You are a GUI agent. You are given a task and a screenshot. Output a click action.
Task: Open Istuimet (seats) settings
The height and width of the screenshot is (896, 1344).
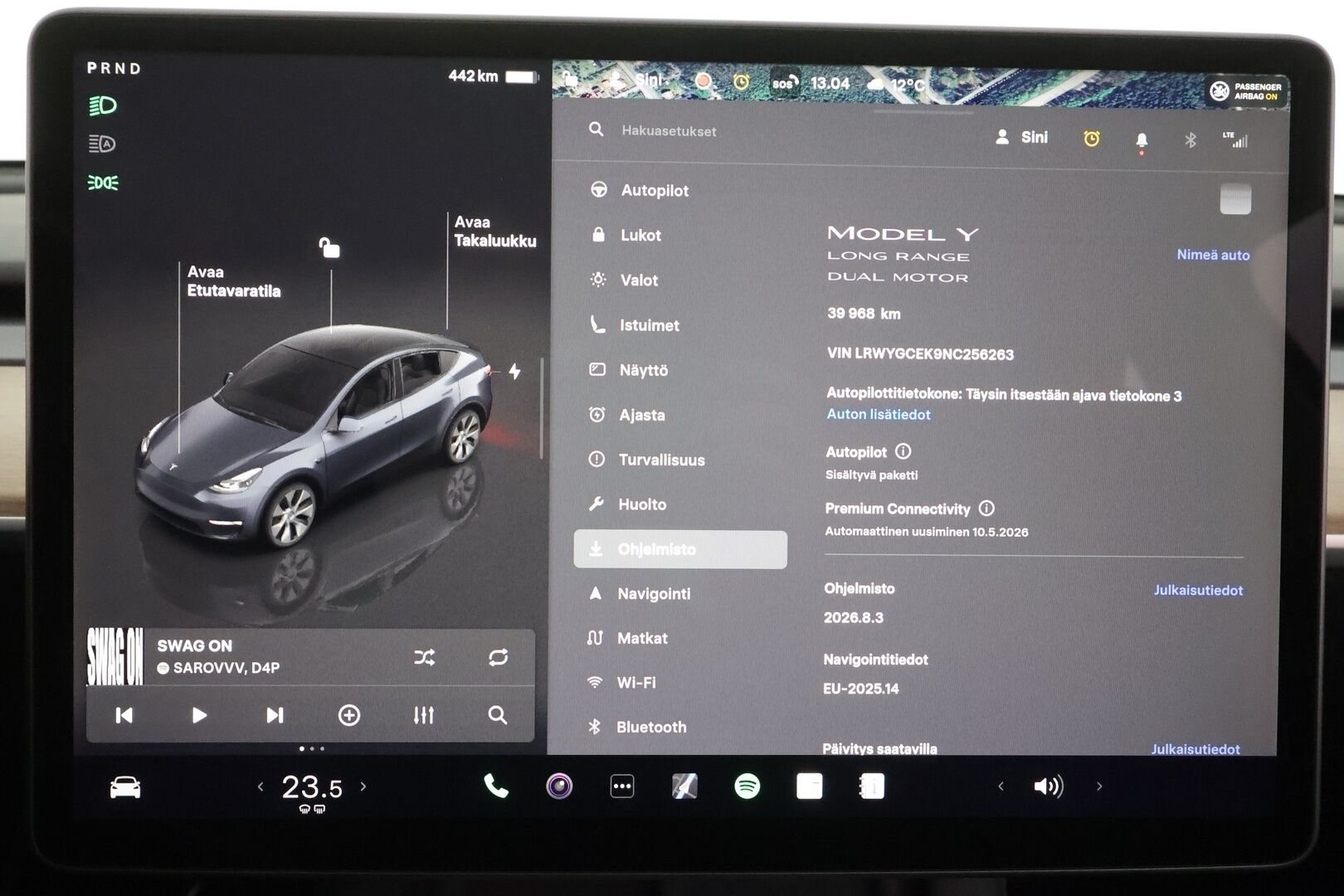point(634,325)
